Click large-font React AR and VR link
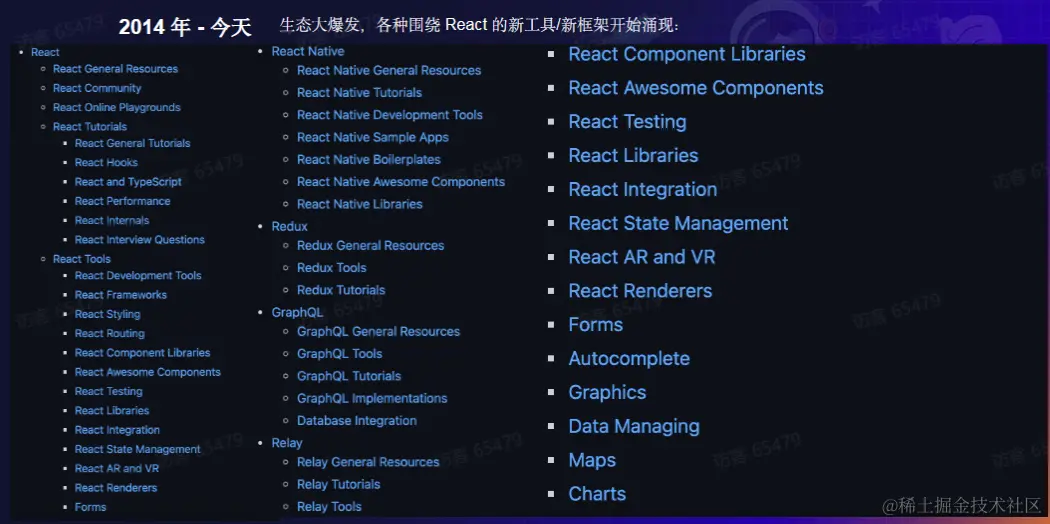 click(x=642, y=257)
